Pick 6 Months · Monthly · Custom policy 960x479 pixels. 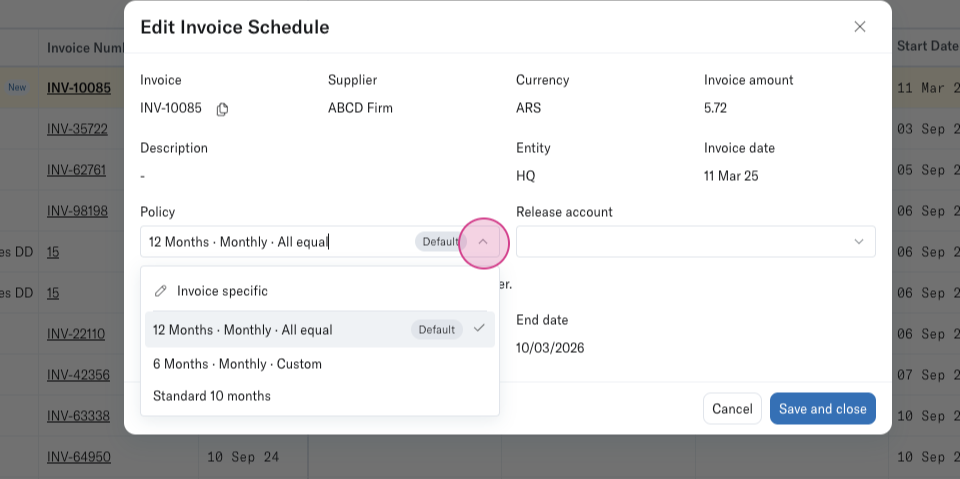[x=237, y=364]
